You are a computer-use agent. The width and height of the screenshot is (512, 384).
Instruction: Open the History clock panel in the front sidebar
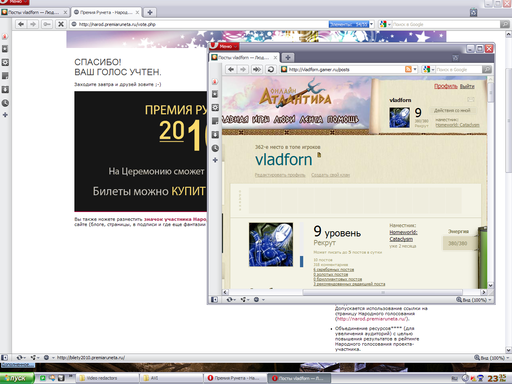[215, 148]
